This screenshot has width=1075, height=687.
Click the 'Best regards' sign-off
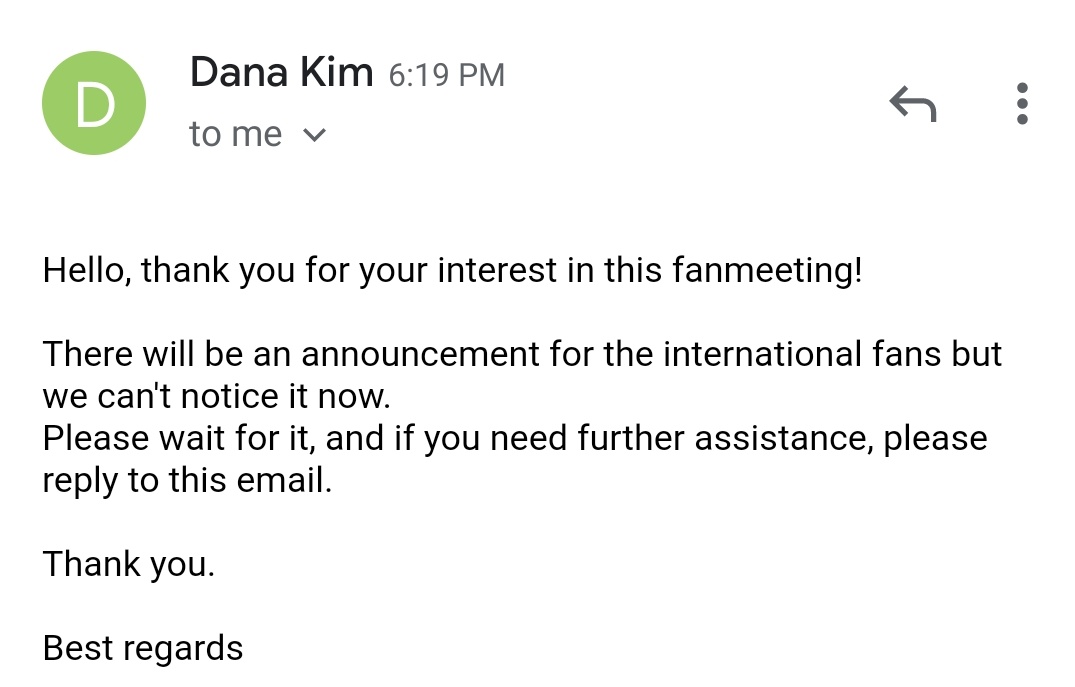[x=143, y=649]
